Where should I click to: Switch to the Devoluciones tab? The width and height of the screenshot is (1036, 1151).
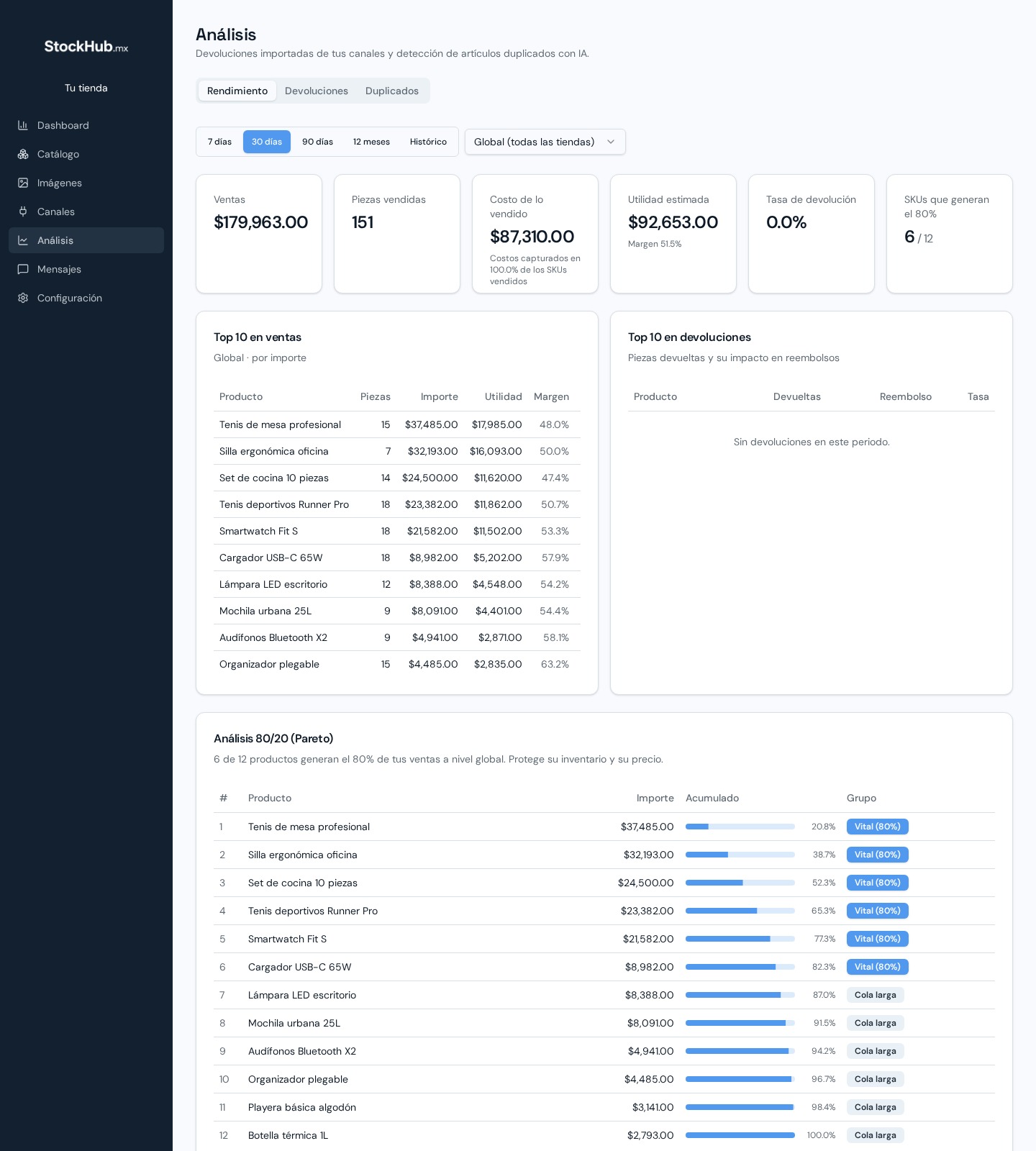click(317, 91)
